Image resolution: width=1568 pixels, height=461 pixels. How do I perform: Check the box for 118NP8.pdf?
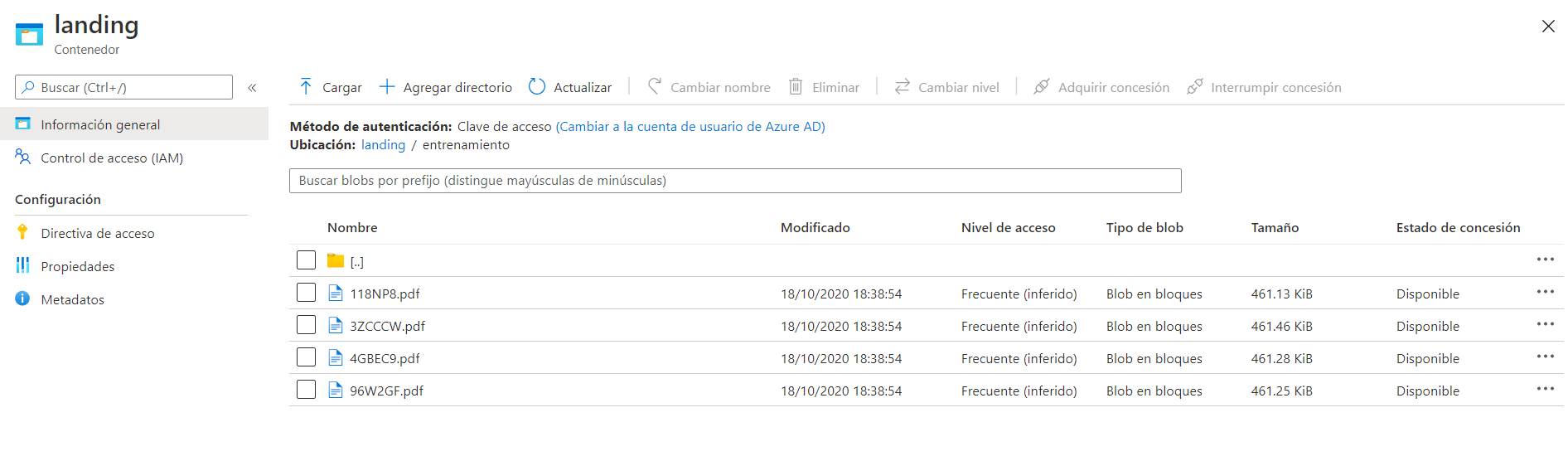point(306,293)
